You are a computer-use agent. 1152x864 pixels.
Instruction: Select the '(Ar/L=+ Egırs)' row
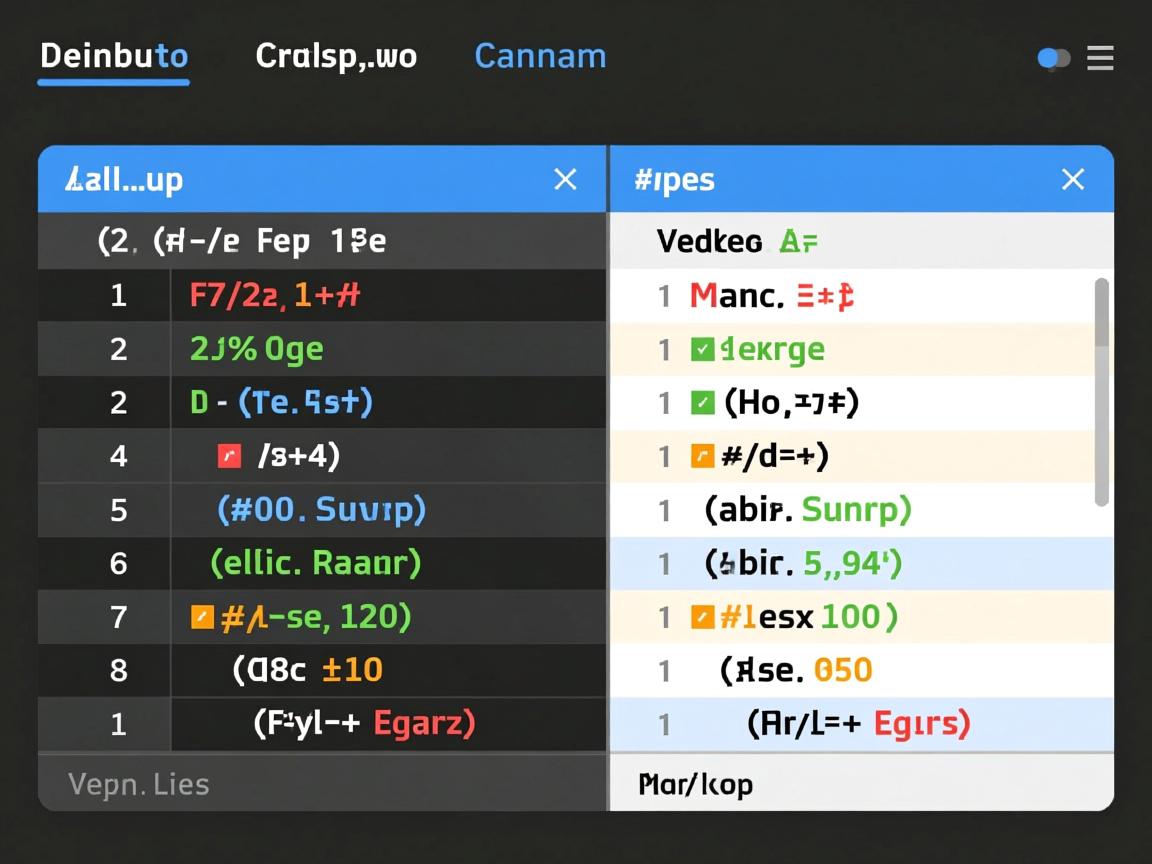(x=858, y=723)
